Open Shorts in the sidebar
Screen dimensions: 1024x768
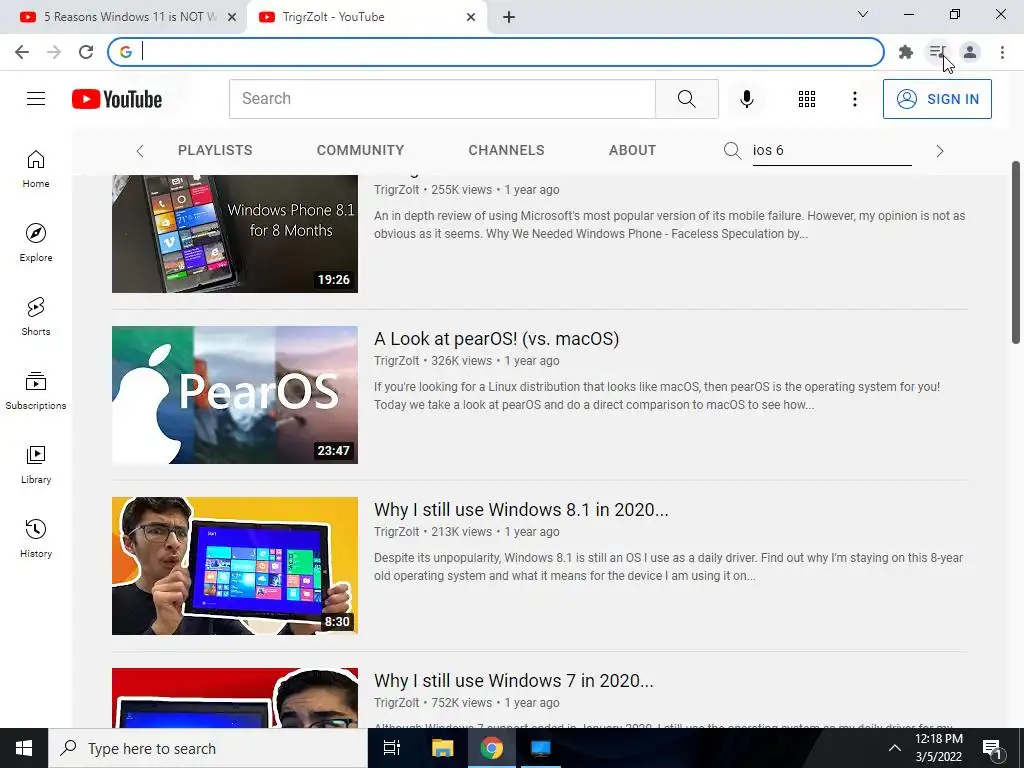point(36,316)
